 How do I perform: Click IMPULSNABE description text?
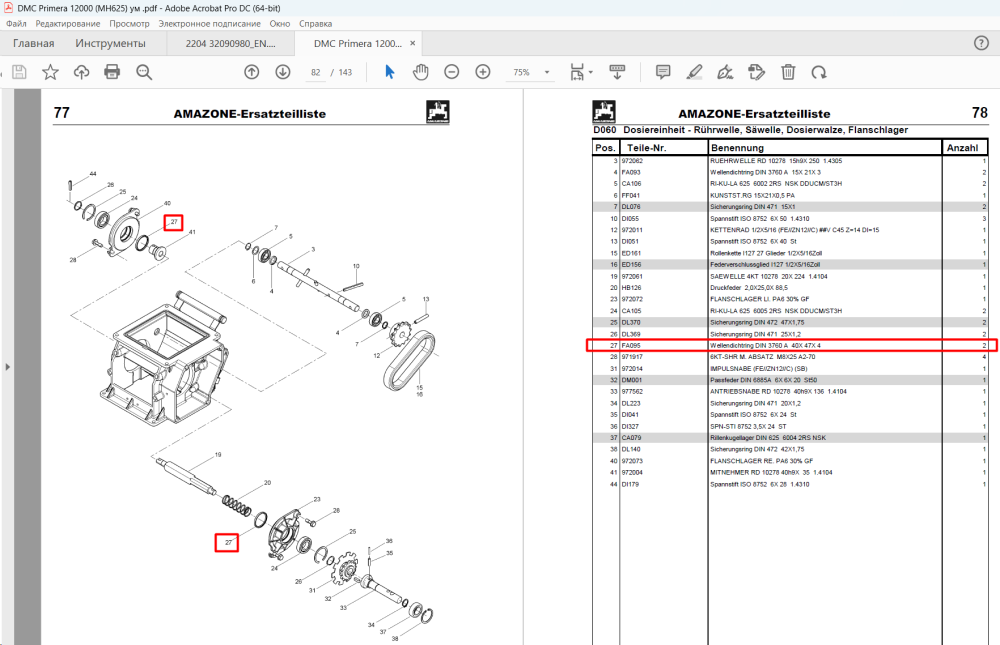[x=759, y=369]
